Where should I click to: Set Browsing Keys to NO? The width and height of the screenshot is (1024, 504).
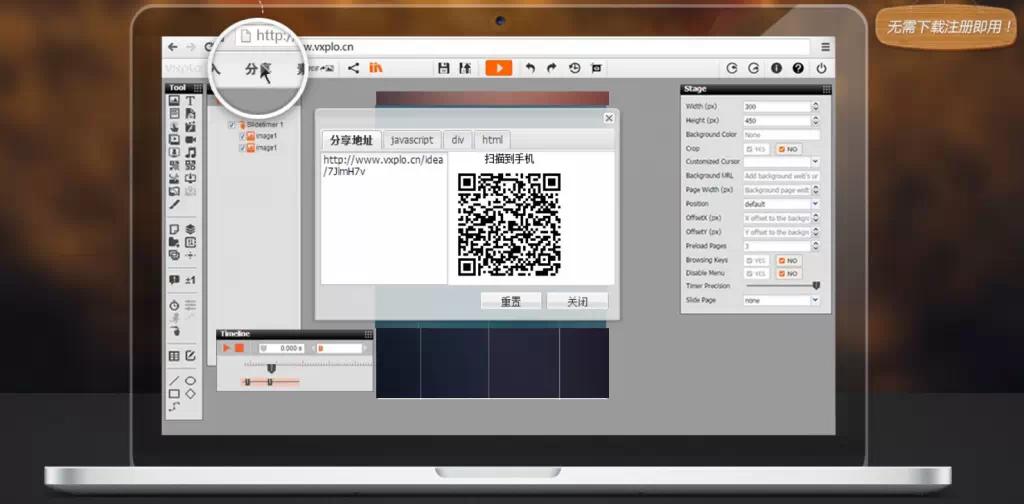(789, 260)
